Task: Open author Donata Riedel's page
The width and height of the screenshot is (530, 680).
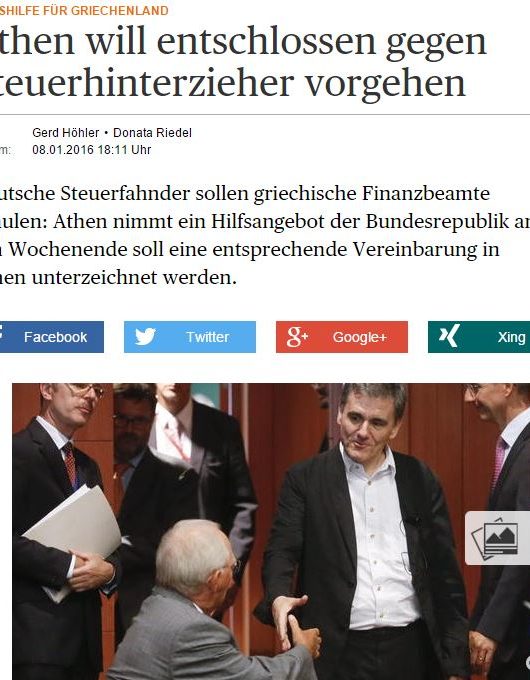Action: pyautogui.click(x=152, y=133)
